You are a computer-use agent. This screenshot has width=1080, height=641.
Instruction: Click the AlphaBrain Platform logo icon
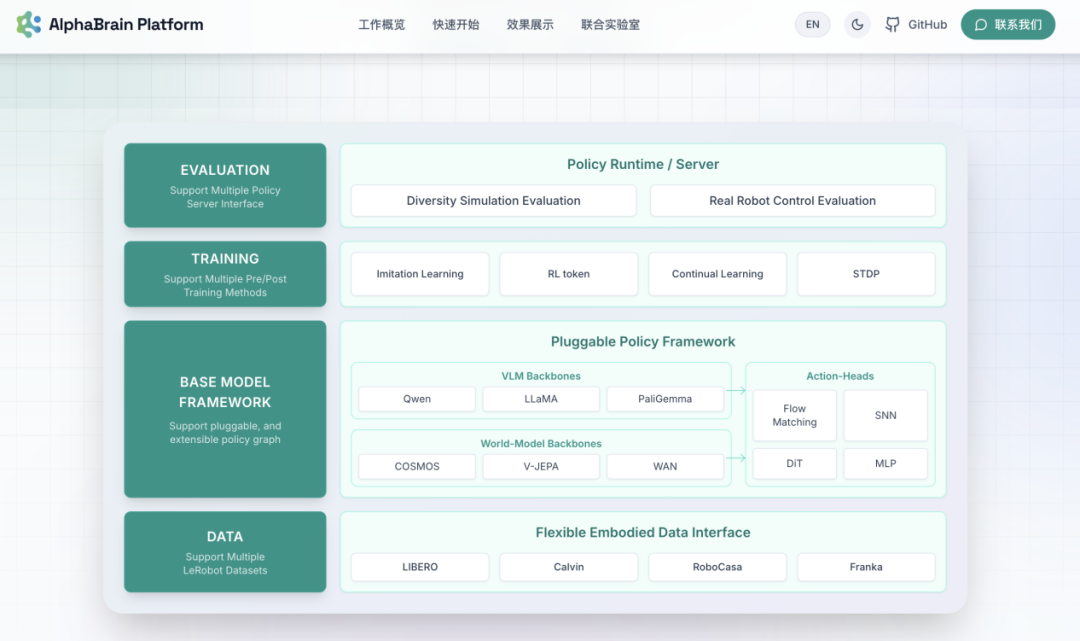(x=29, y=25)
